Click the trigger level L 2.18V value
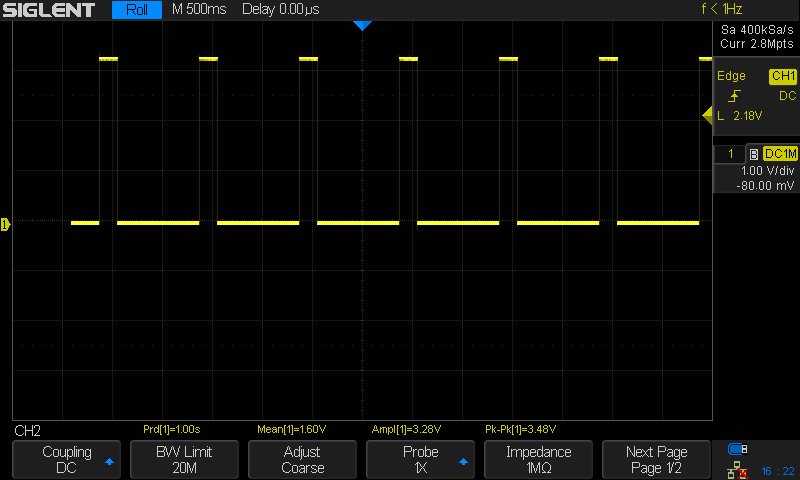The image size is (800, 480). (x=740, y=116)
